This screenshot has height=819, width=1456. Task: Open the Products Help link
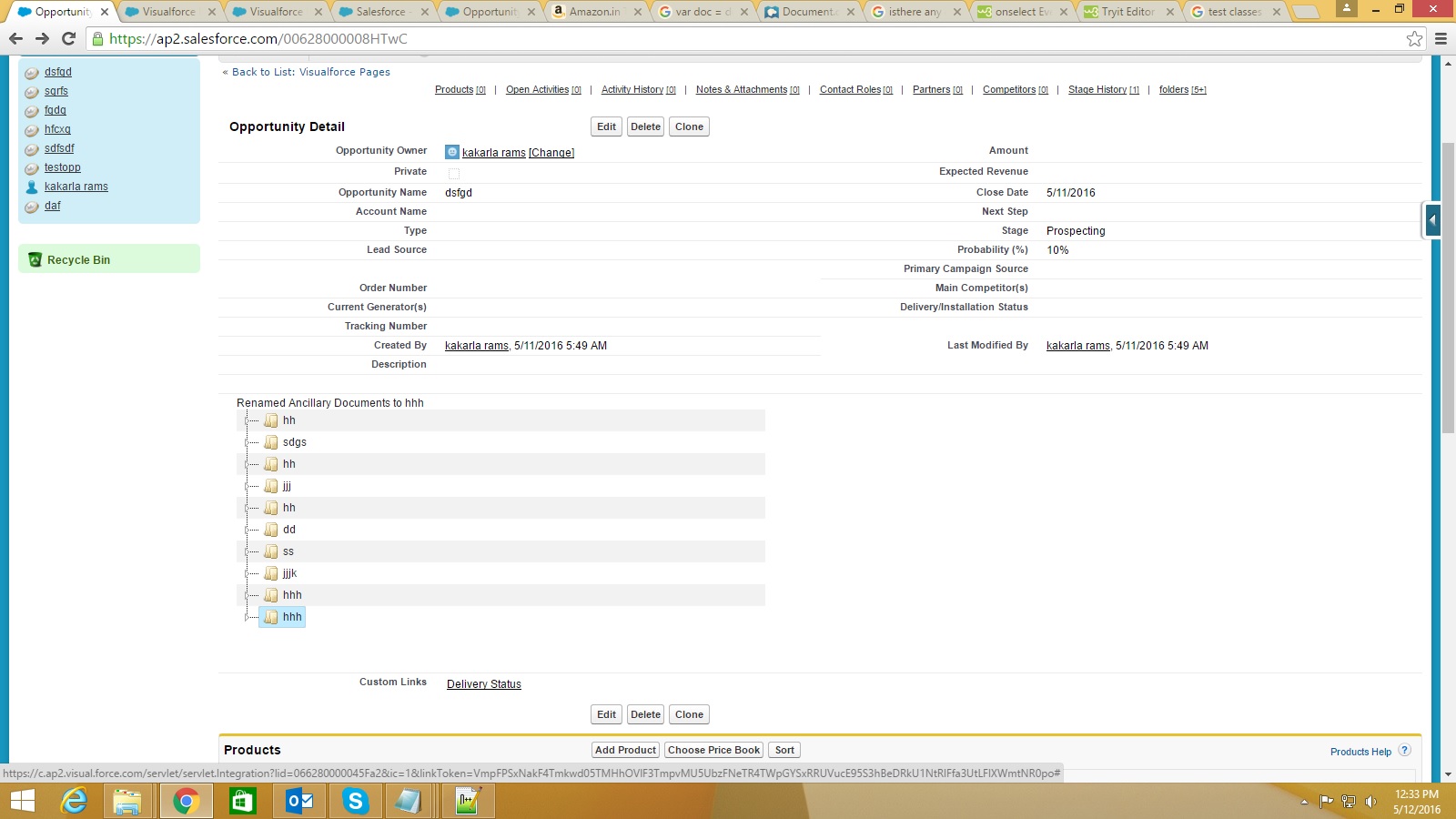coord(1360,752)
